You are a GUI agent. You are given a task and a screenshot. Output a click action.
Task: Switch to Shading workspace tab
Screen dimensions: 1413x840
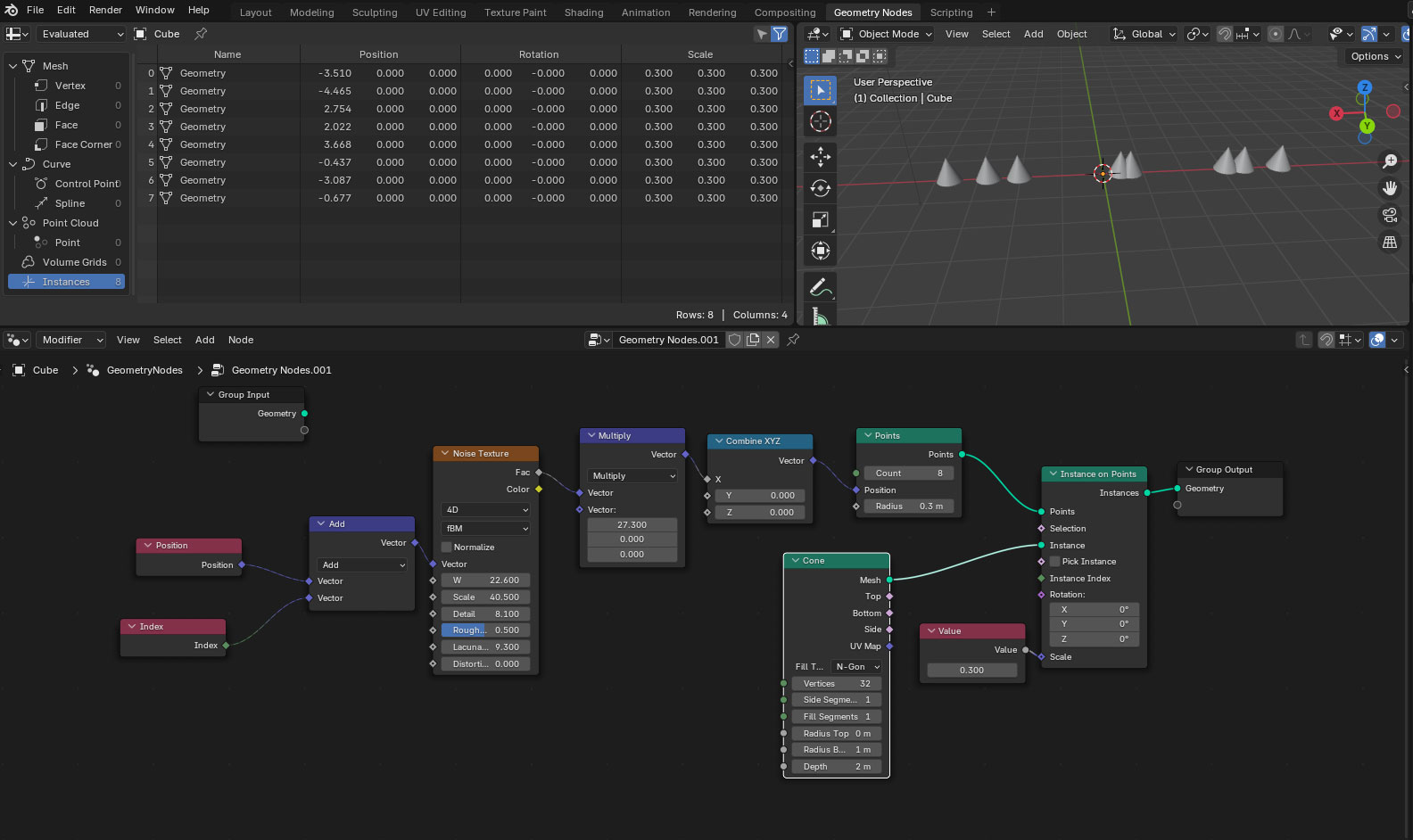click(583, 12)
